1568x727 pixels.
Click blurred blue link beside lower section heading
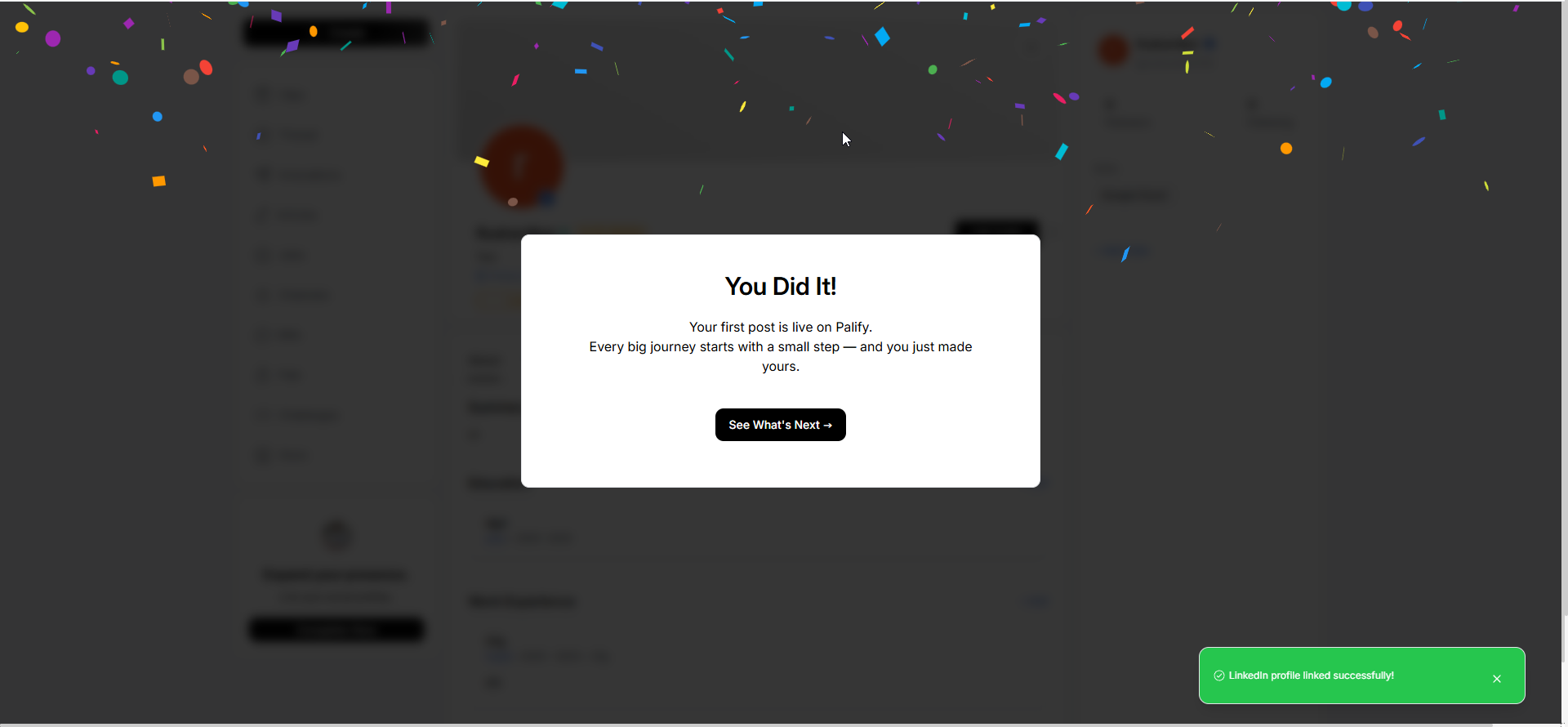(1034, 602)
